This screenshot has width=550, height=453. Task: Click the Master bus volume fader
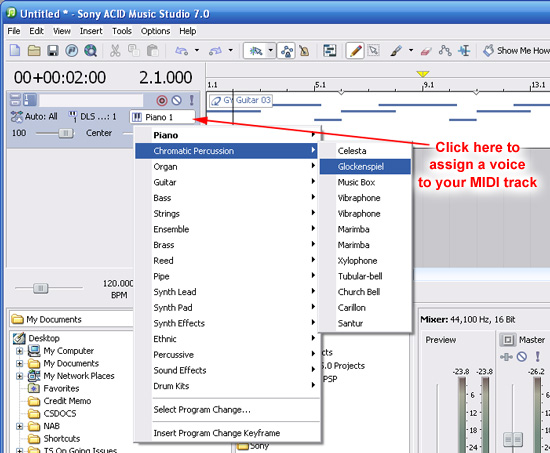(x=512, y=439)
